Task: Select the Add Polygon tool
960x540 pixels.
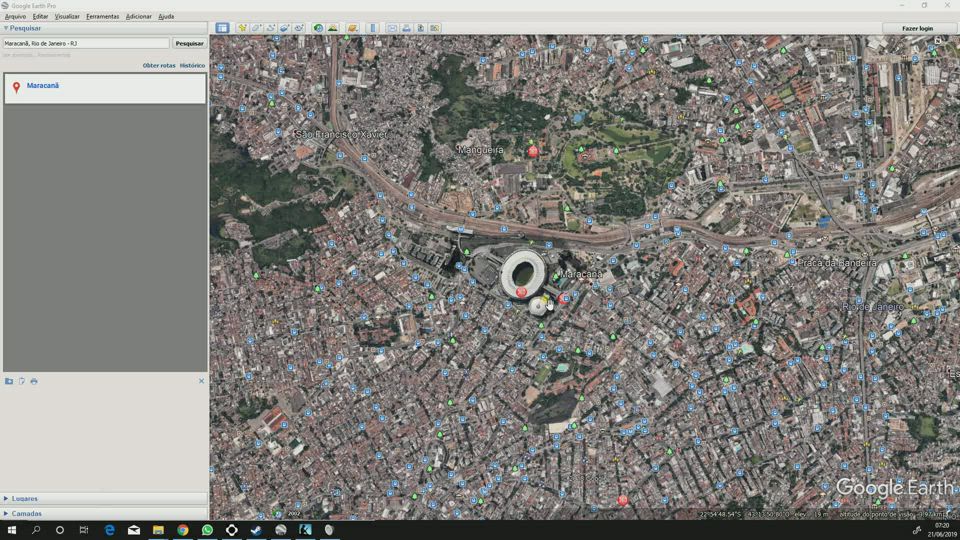Action: (x=256, y=28)
